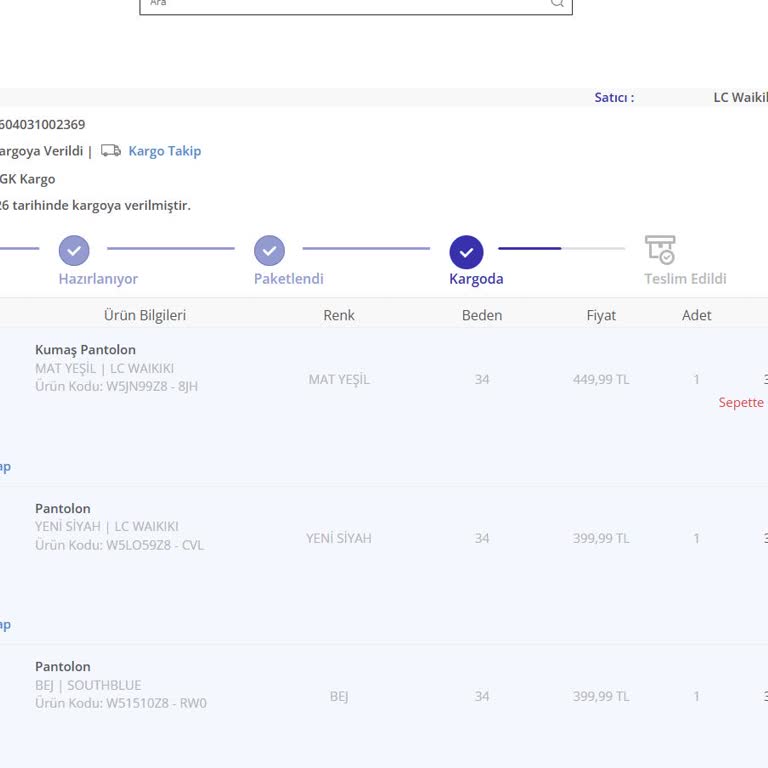The height and width of the screenshot is (768, 768).
Task: Focus the search input field
Action: 340,4
